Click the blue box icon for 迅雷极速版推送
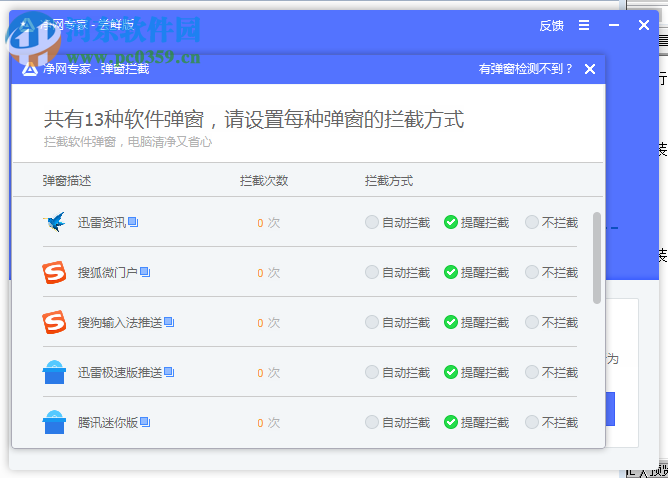Image resolution: width=668 pixels, height=478 pixels. tap(54, 372)
